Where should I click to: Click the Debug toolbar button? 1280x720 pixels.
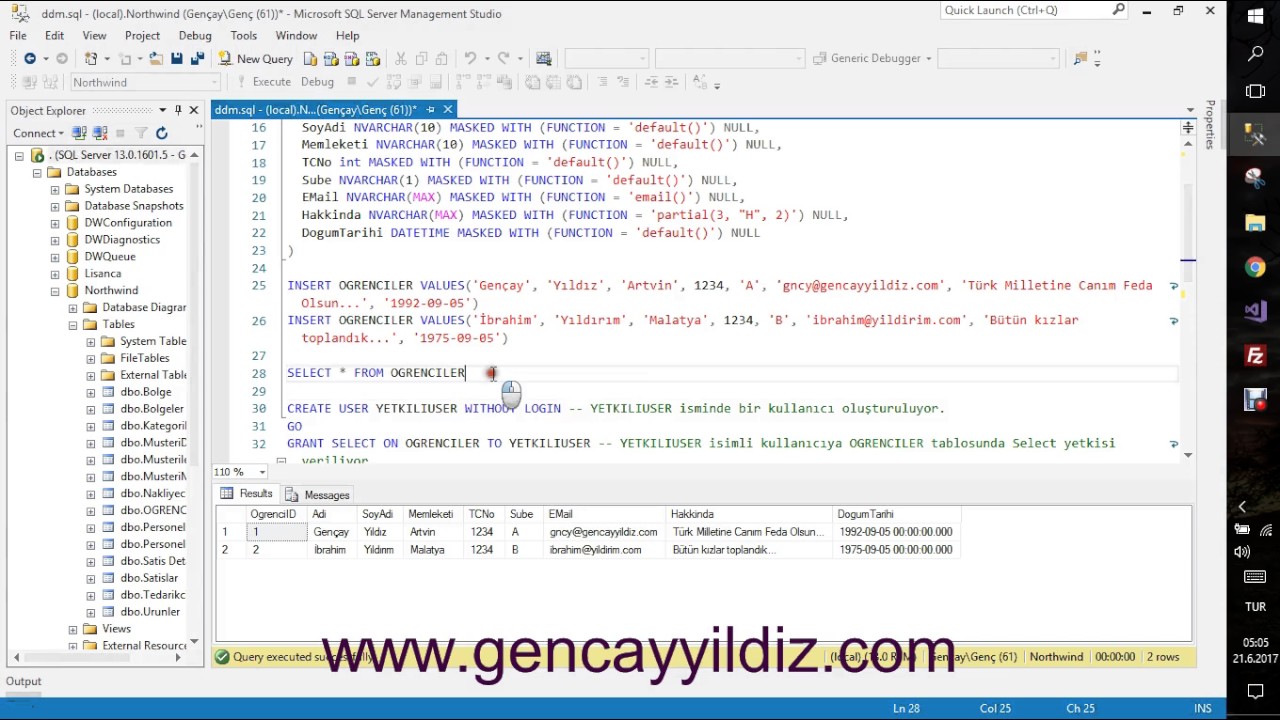pyautogui.click(x=317, y=82)
